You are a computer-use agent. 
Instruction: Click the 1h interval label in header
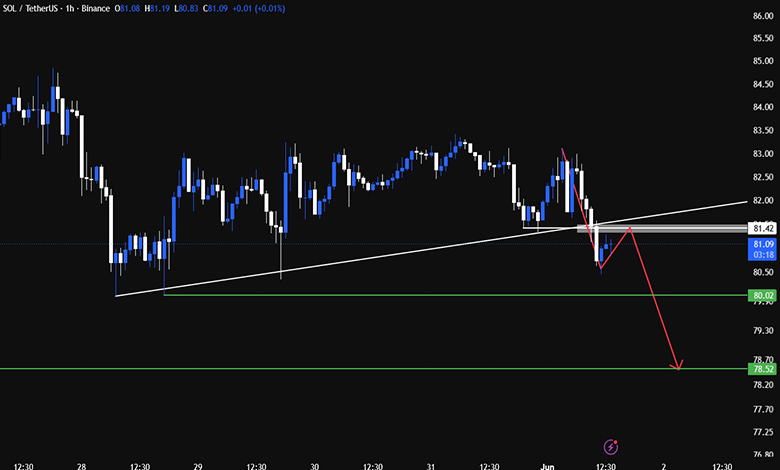(70, 8)
